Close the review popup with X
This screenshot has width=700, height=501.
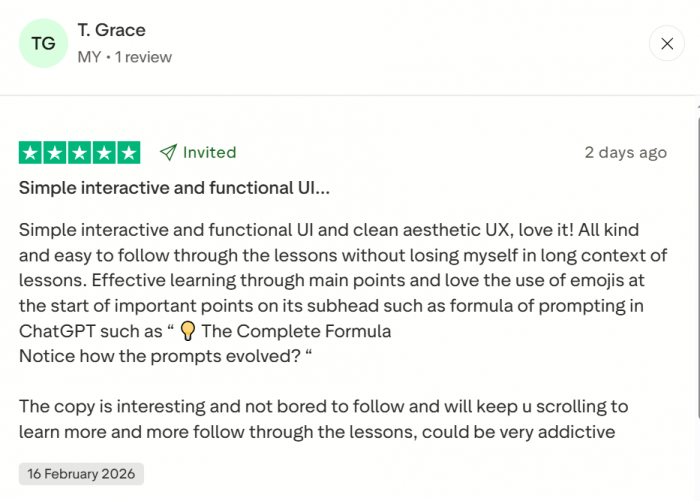click(667, 43)
